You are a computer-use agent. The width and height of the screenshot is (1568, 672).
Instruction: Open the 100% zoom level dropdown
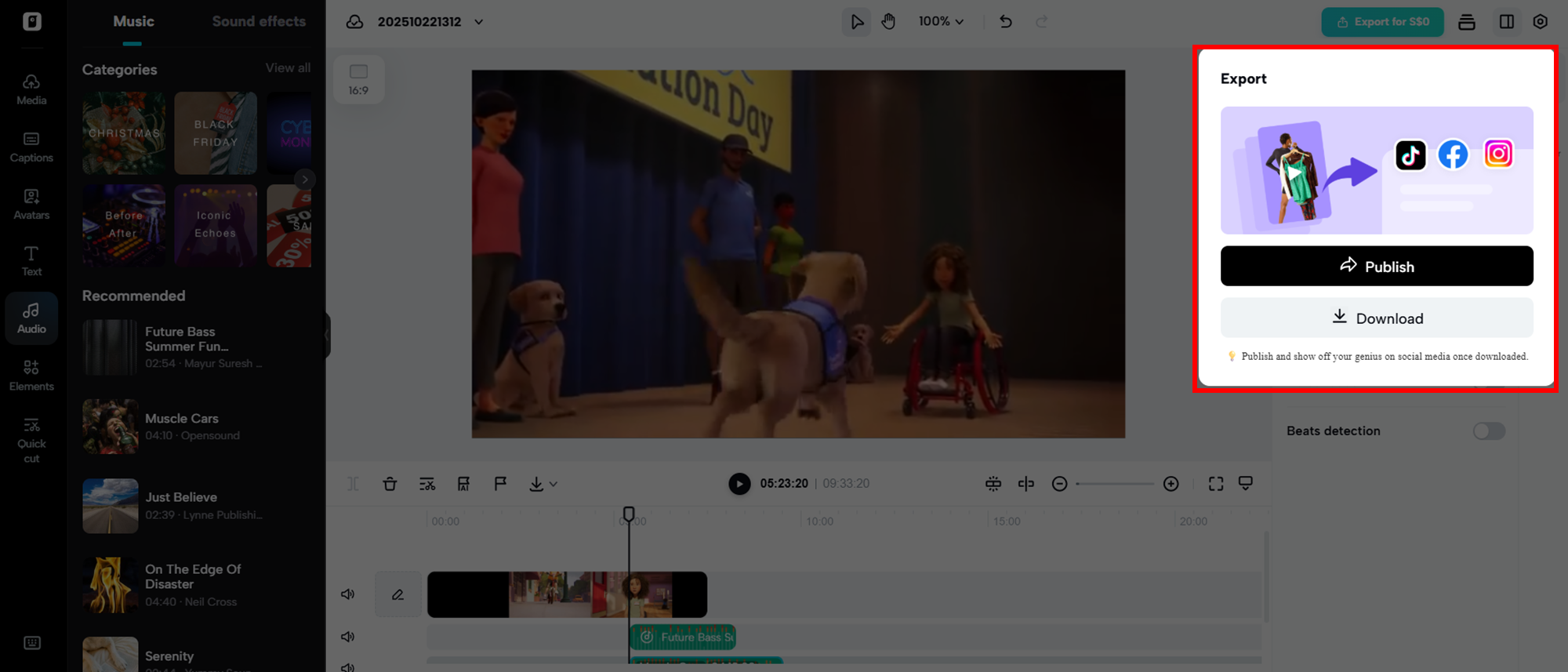(x=942, y=22)
